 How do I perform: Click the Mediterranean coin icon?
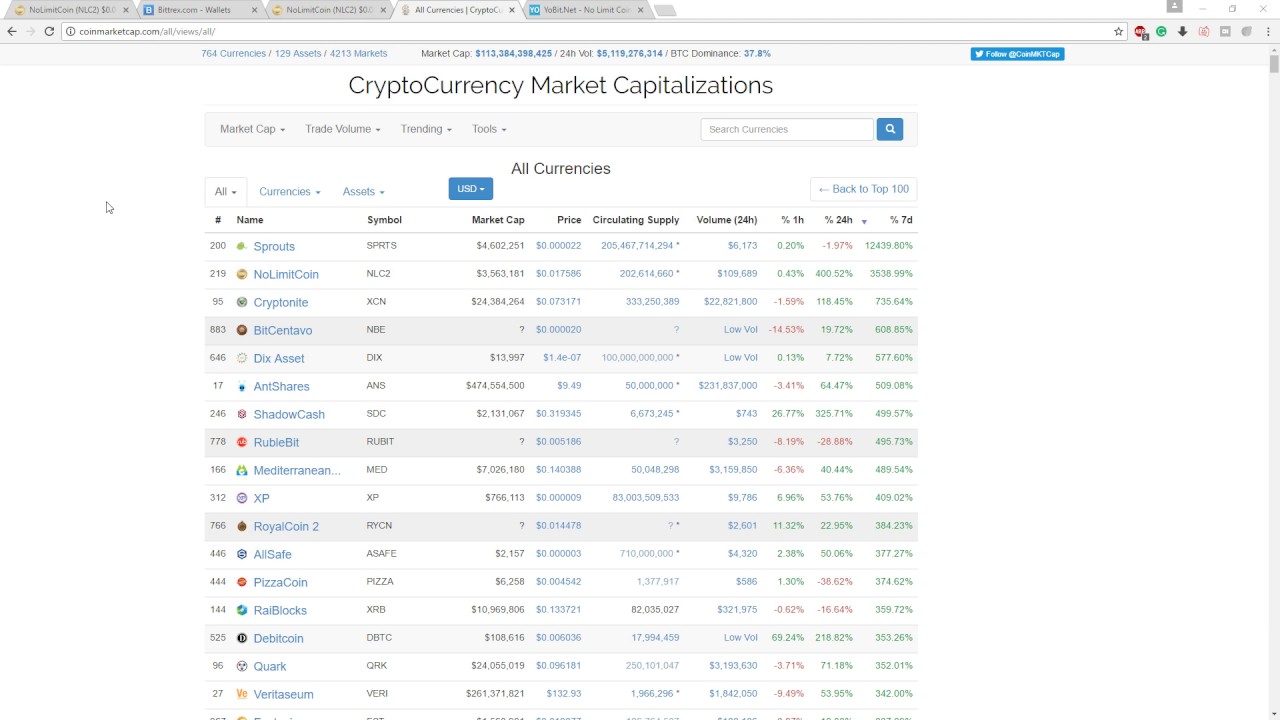pos(241,470)
